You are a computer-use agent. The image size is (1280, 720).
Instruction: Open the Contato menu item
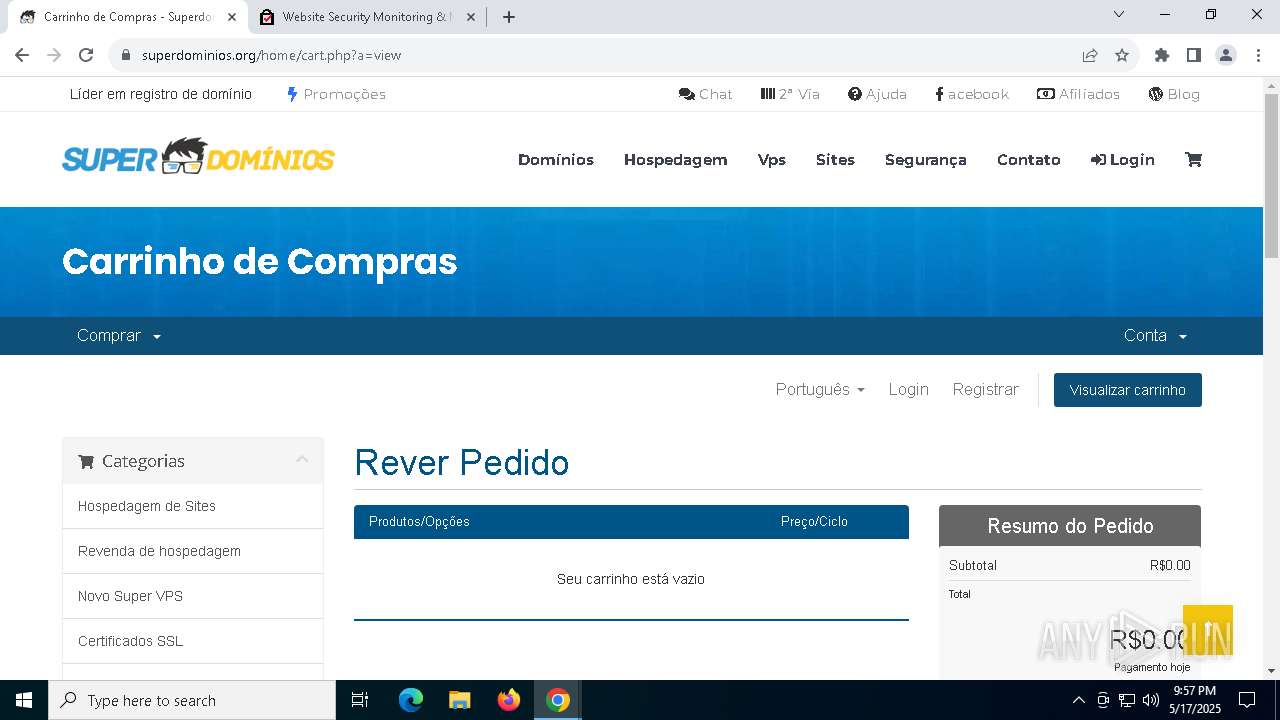click(x=1029, y=160)
